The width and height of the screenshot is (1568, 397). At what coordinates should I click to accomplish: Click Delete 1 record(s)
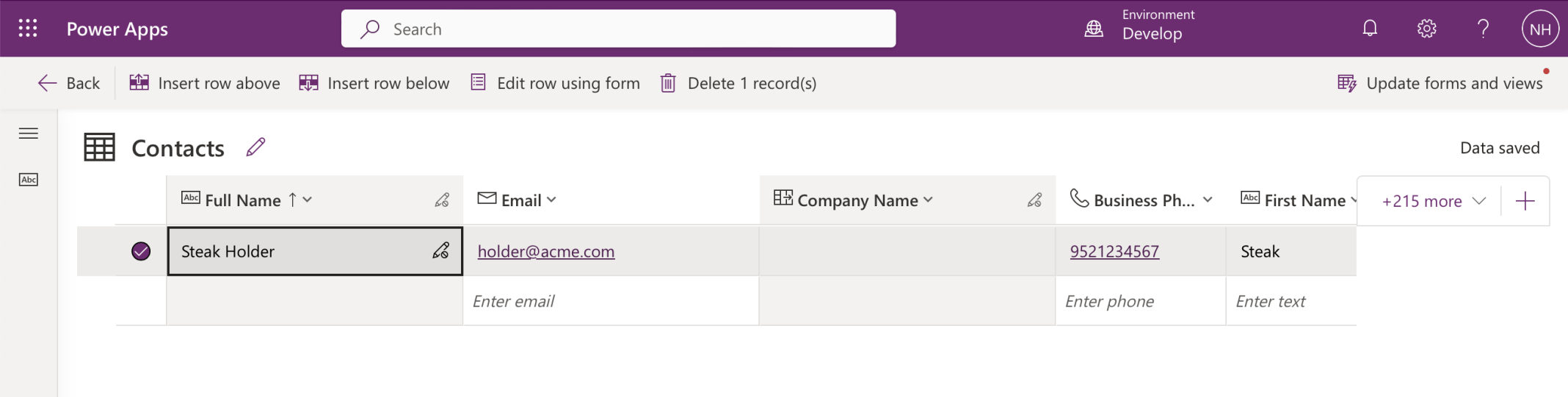click(738, 83)
